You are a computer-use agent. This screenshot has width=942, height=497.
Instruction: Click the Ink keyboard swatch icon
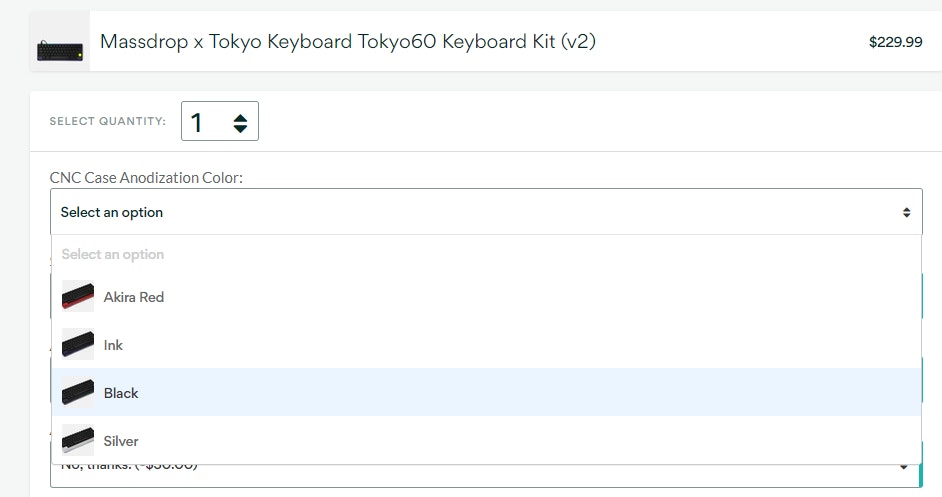pyautogui.click(x=78, y=345)
